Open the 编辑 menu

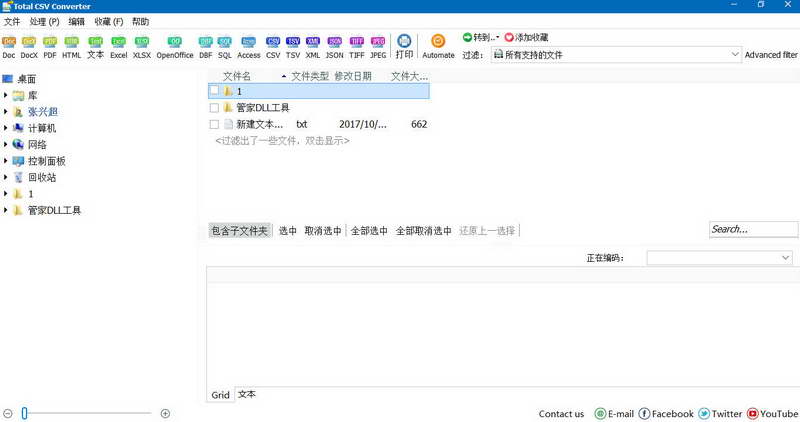coord(77,21)
